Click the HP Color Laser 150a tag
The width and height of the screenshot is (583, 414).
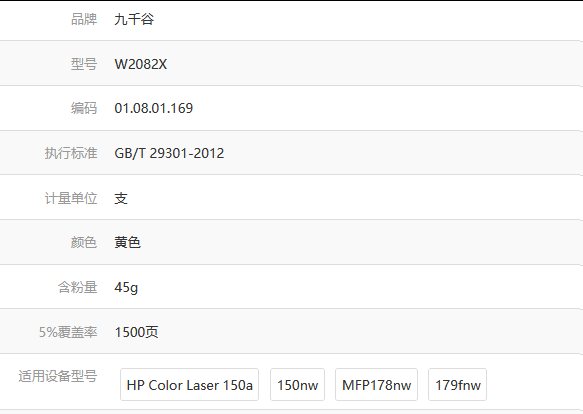click(x=189, y=385)
